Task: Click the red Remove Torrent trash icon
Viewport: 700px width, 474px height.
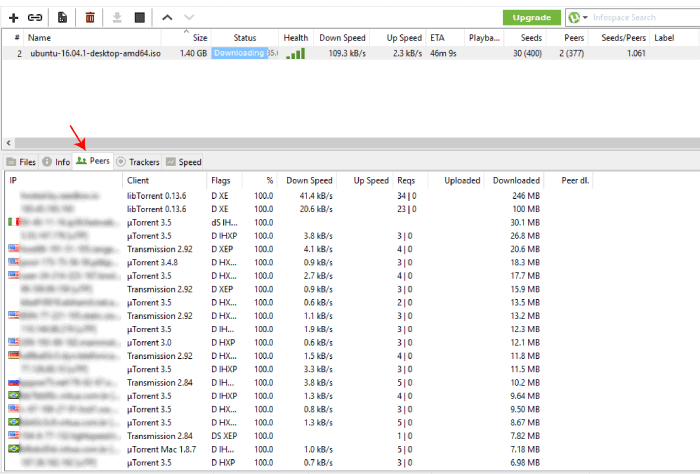Action: 90,17
